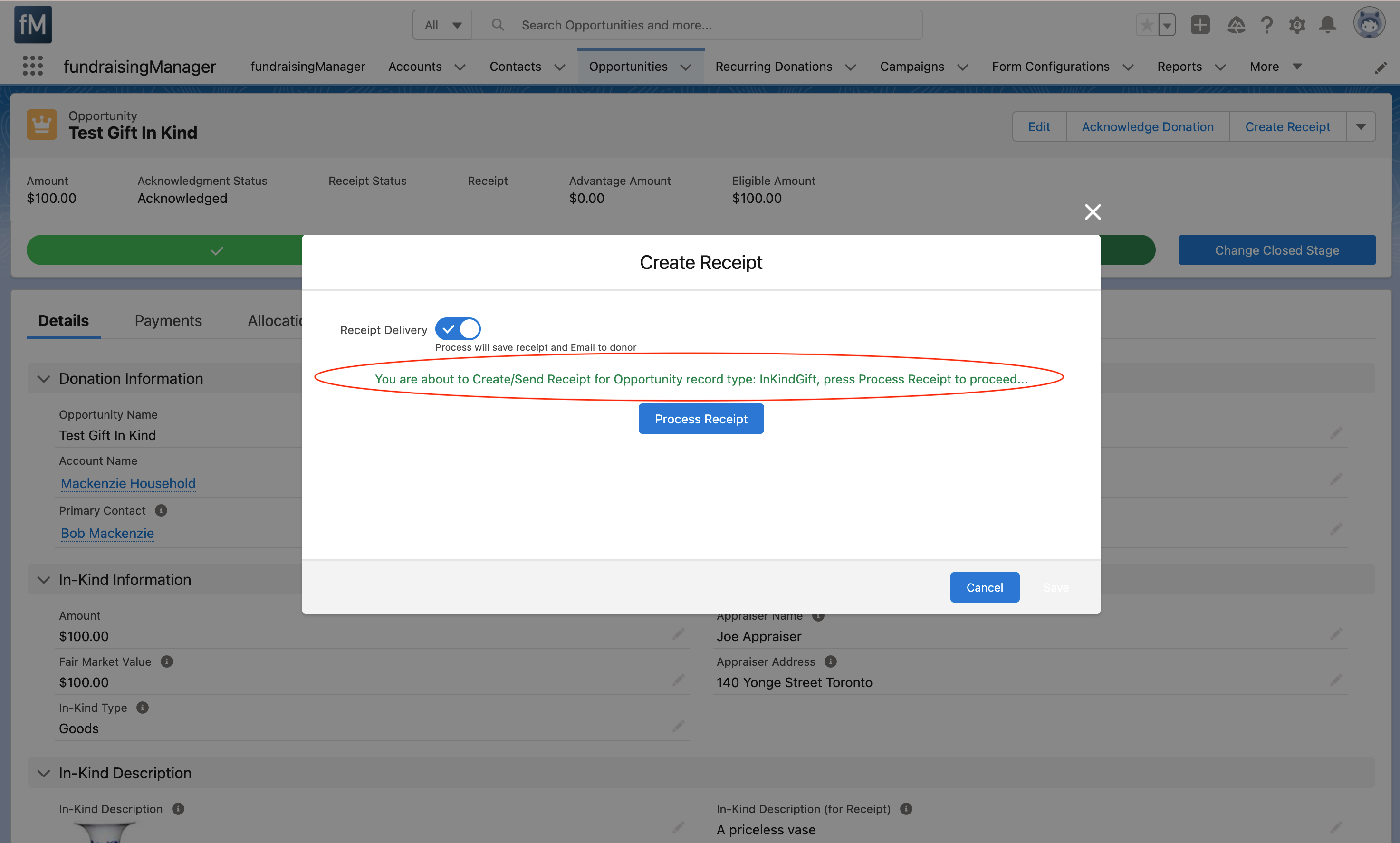Toggle the Receipt Delivery switch
The width and height of the screenshot is (1400, 843).
pos(458,329)
